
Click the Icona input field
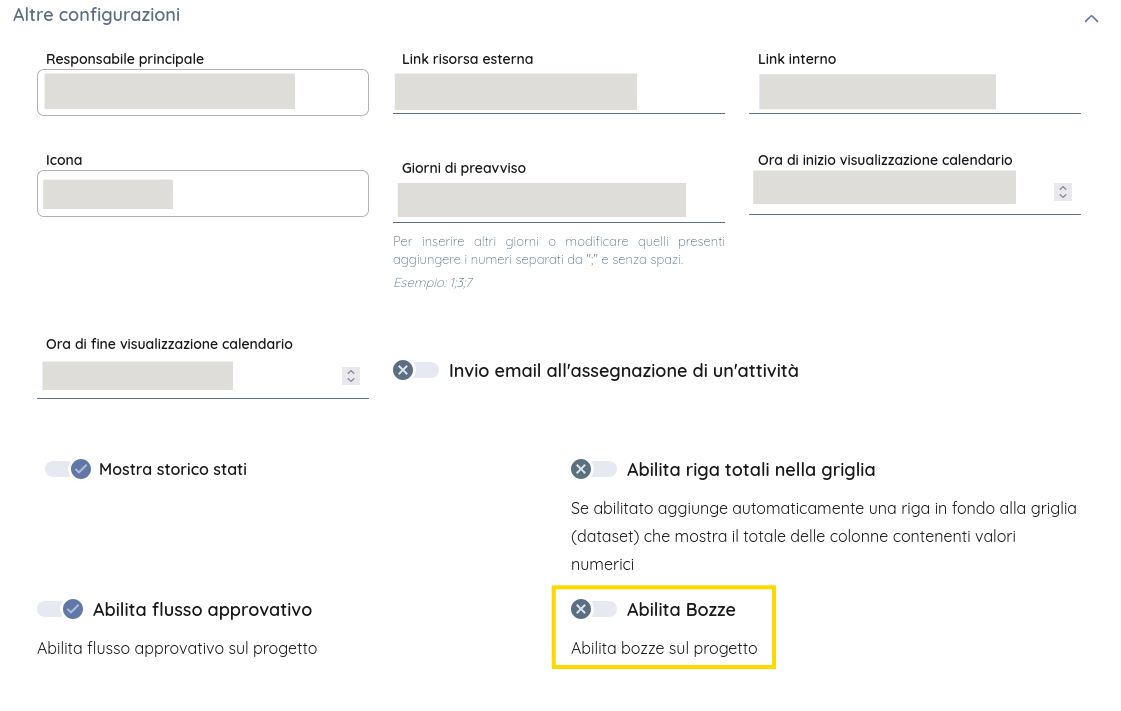click(x=202, y=193)
